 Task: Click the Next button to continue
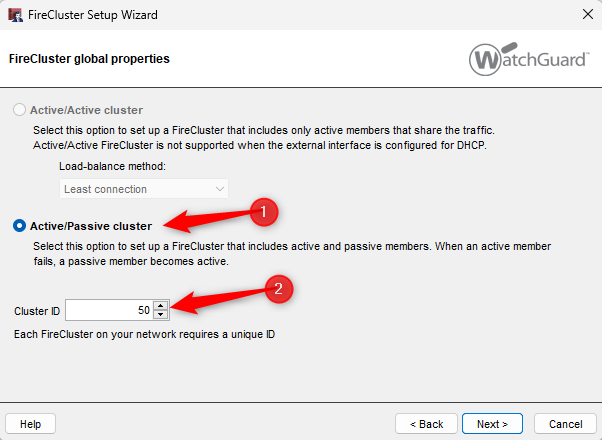pos(492,424)
